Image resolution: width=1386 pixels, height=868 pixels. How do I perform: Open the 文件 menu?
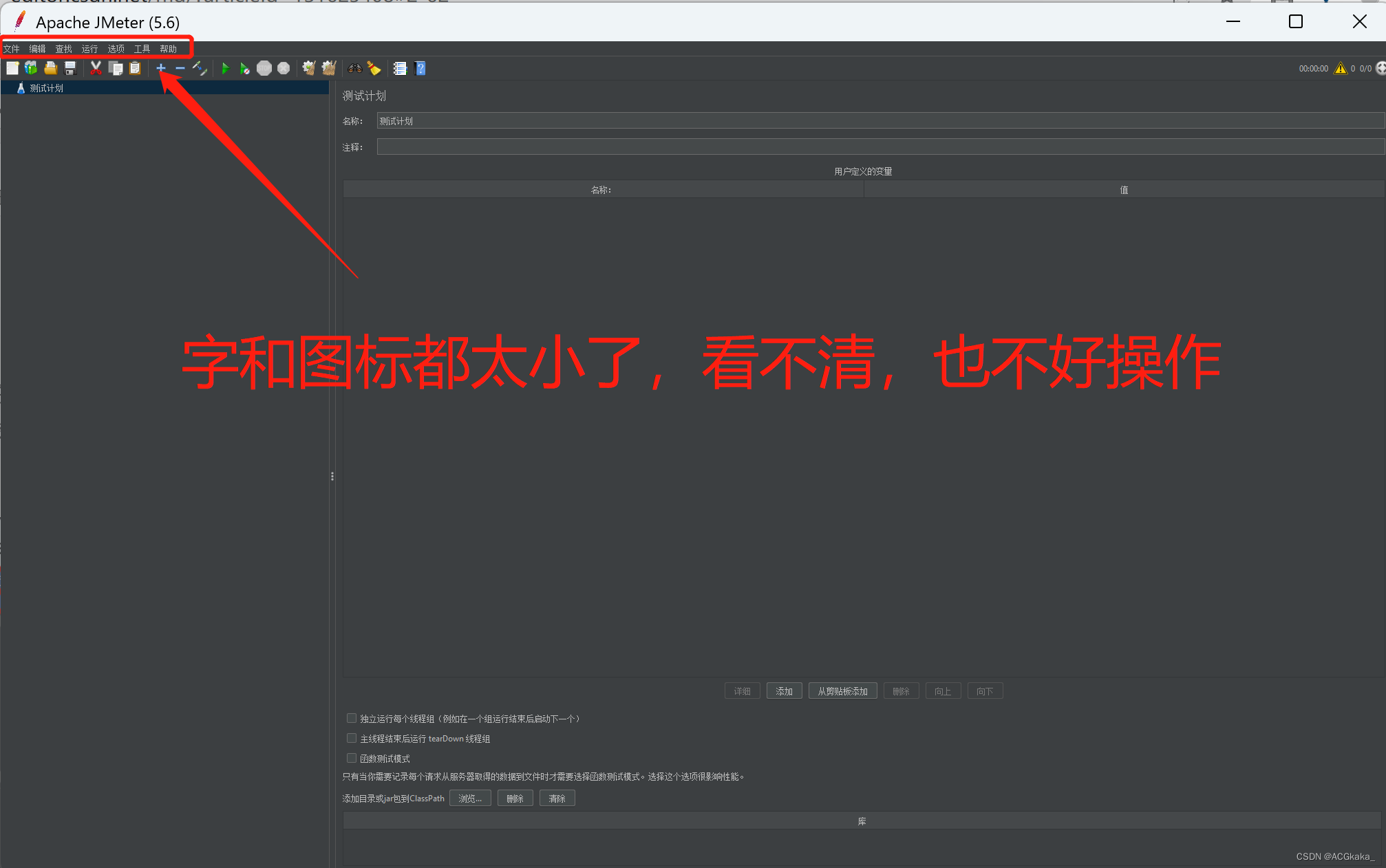click(12, 49)
